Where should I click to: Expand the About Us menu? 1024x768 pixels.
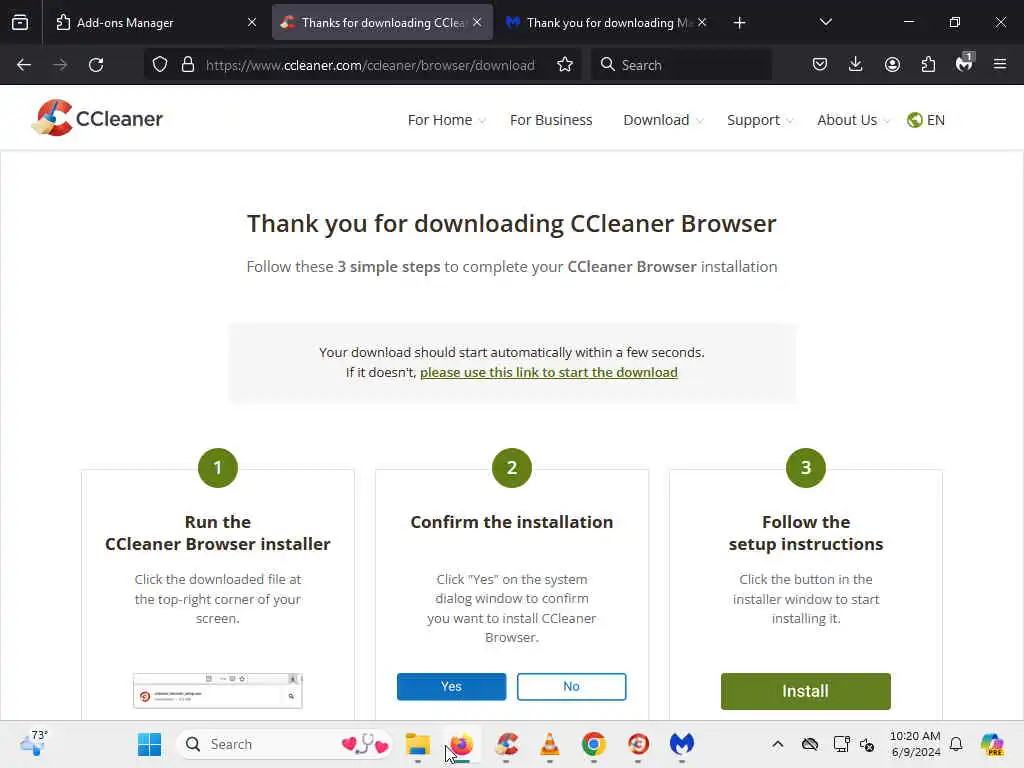(x=854, y=120)
